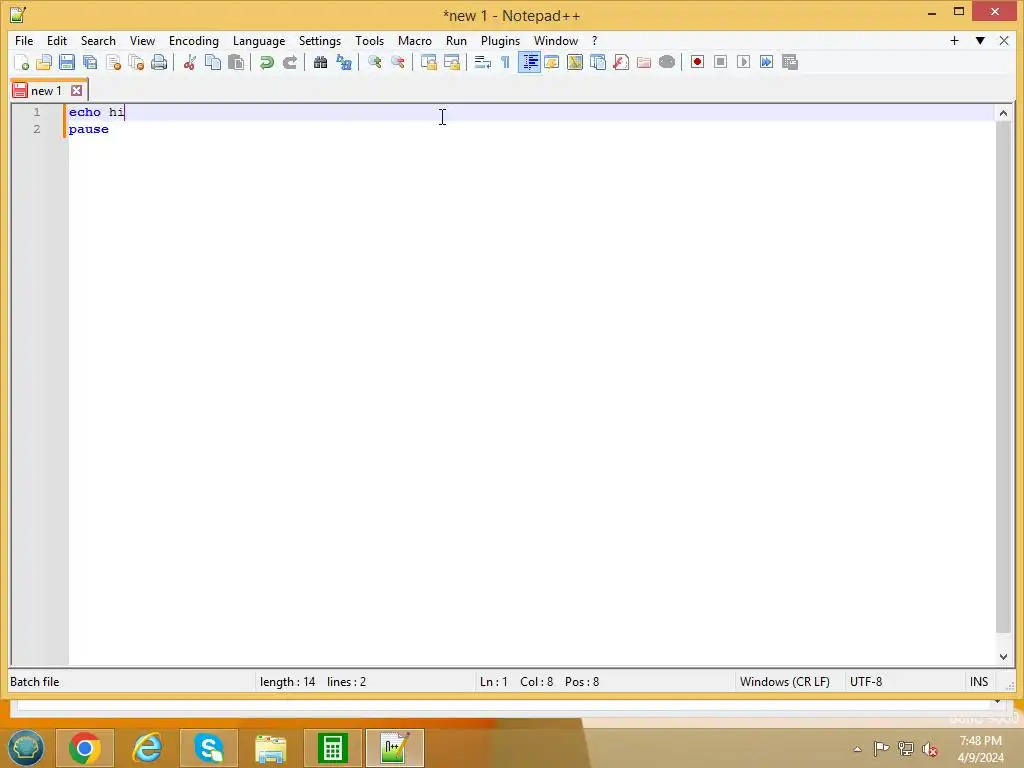Select the new 1 document tab
This screenshot has width=1024, height=768.
point(46,91)
